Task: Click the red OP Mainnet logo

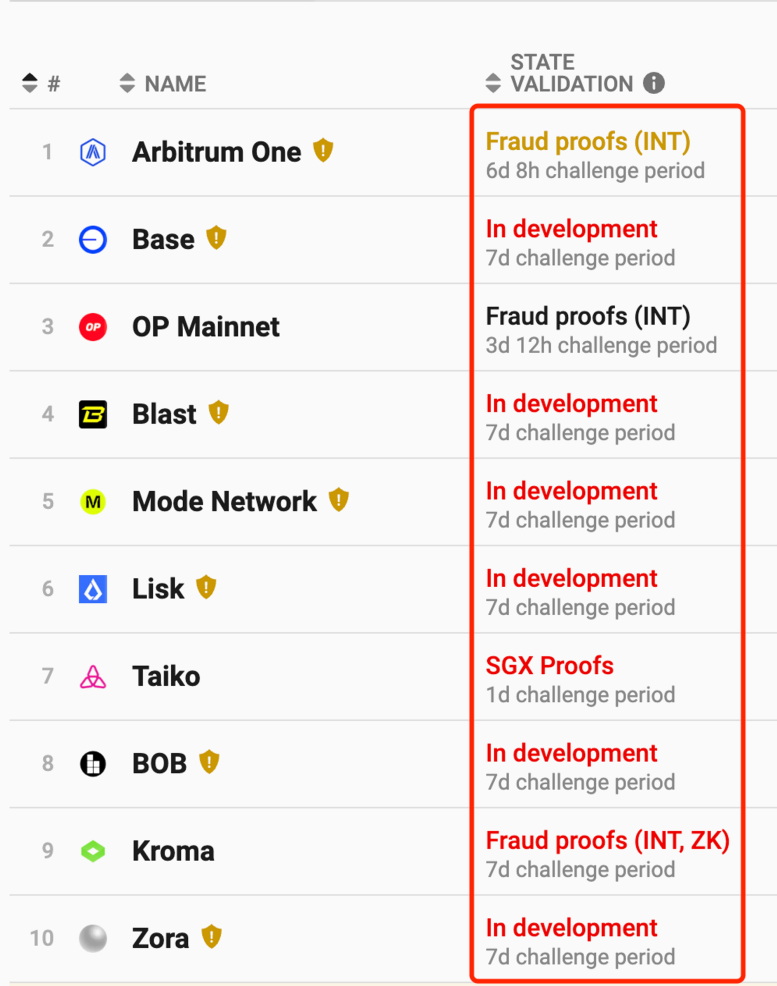Action: 93,327
